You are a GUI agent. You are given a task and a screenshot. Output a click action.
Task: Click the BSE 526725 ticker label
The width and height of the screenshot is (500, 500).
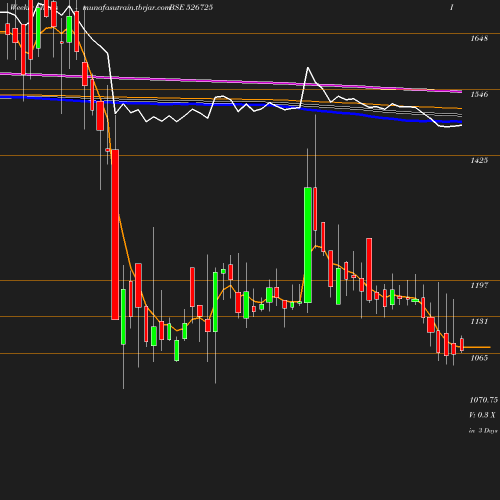click(191, 7)
